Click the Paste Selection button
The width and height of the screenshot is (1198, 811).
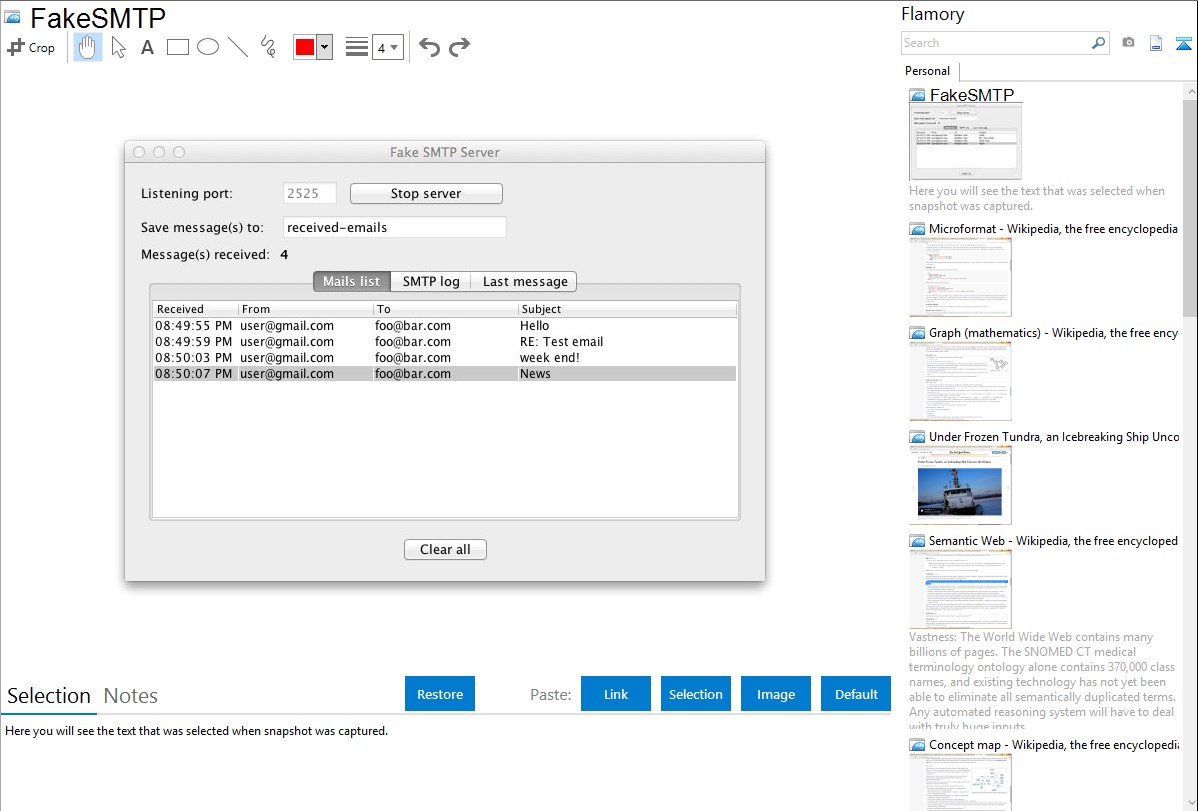coord(695,694)
